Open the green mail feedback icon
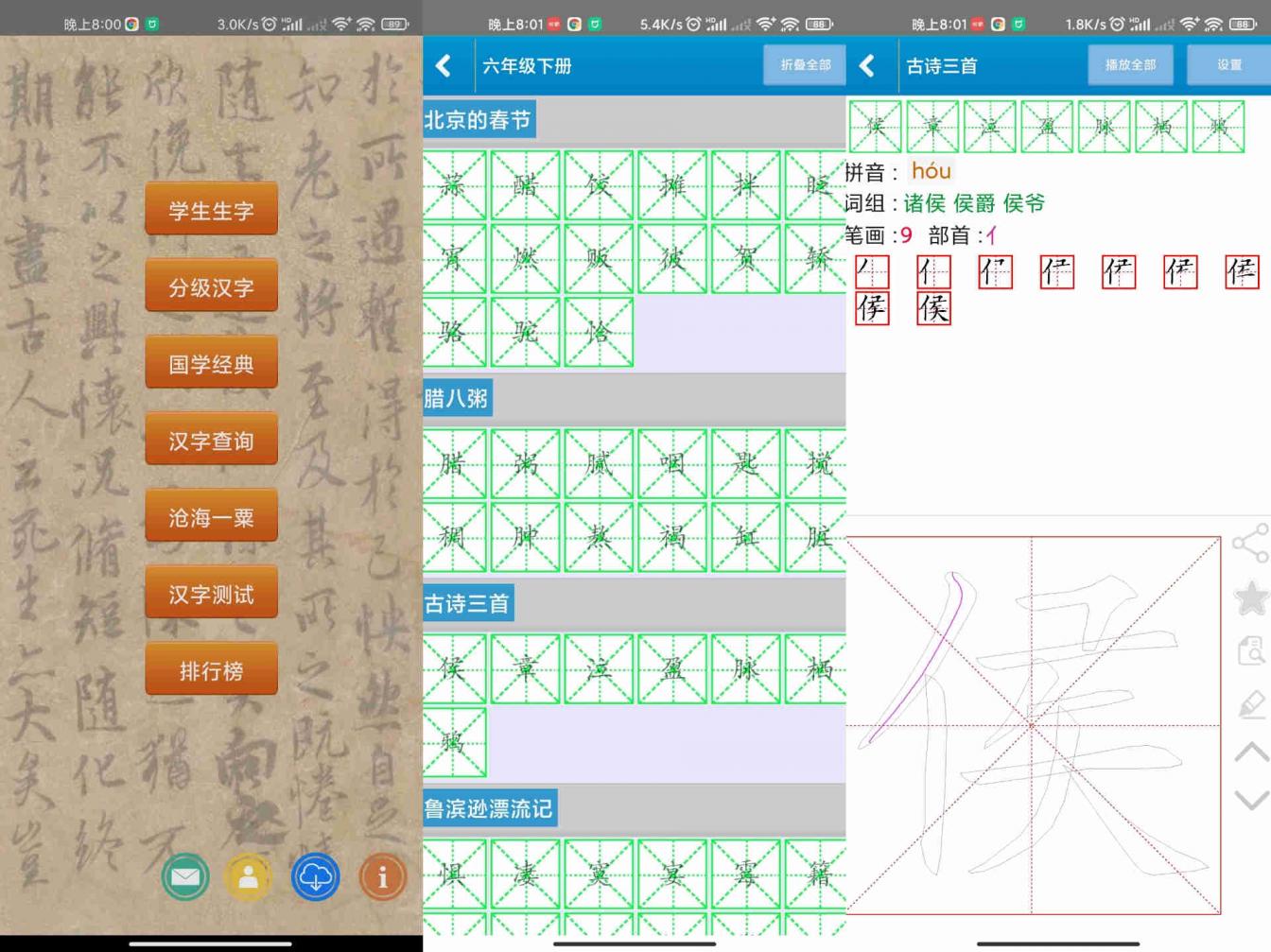This screenshot has width=1271, height=952. [x=185, y=876]
